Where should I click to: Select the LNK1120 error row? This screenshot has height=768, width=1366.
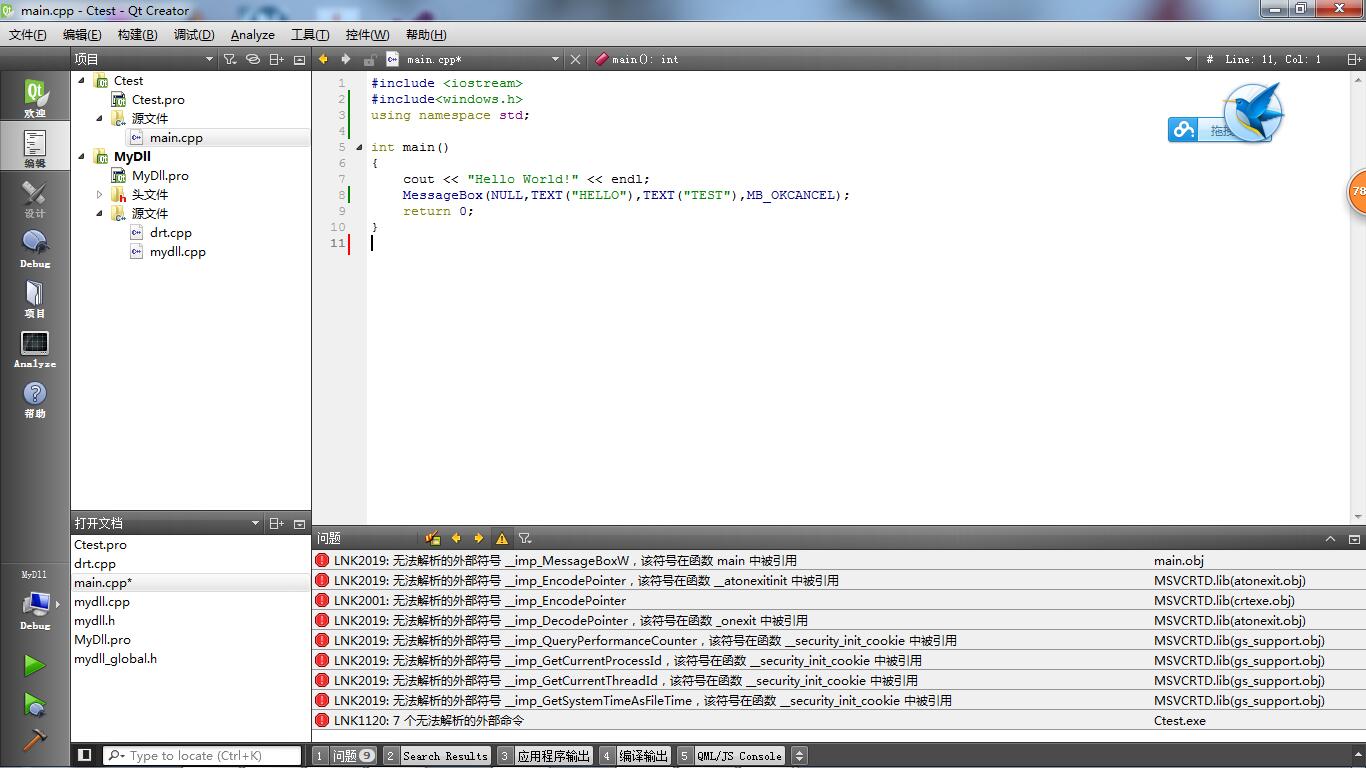pyautogui.click(x=838, y=720)
